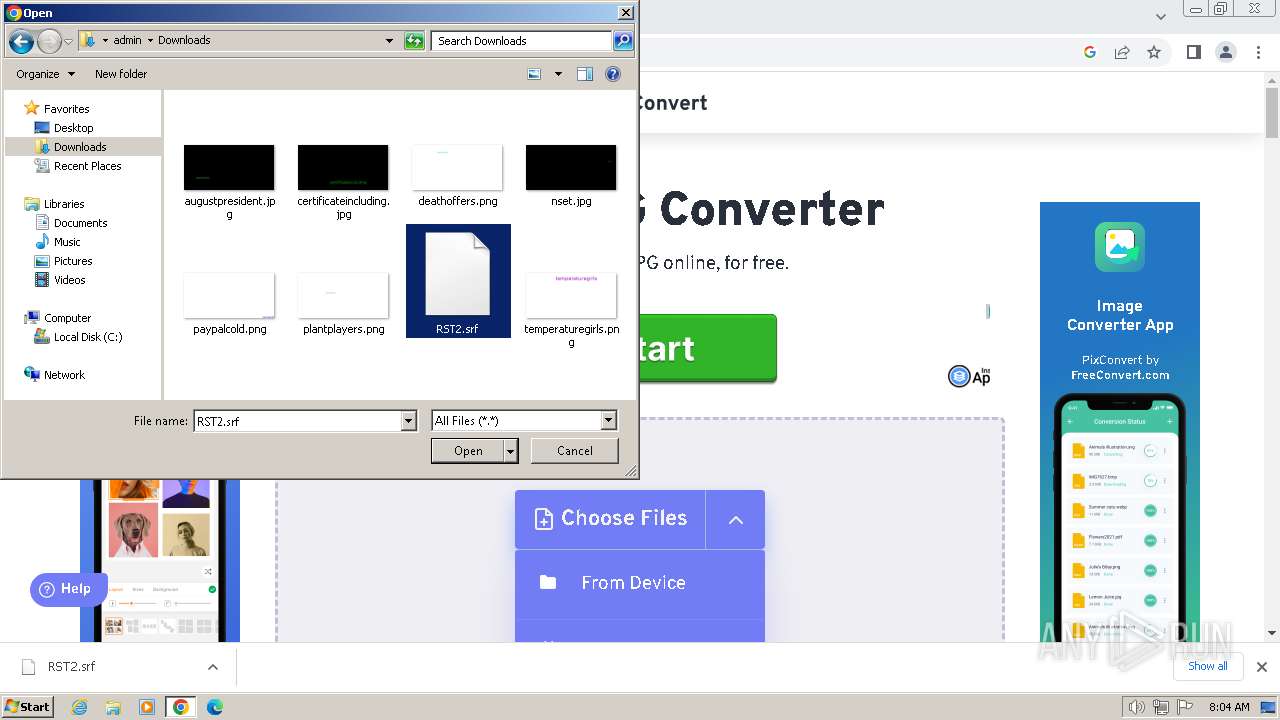
Task: Open the File name combo dropdown
Action: point(408,421)
